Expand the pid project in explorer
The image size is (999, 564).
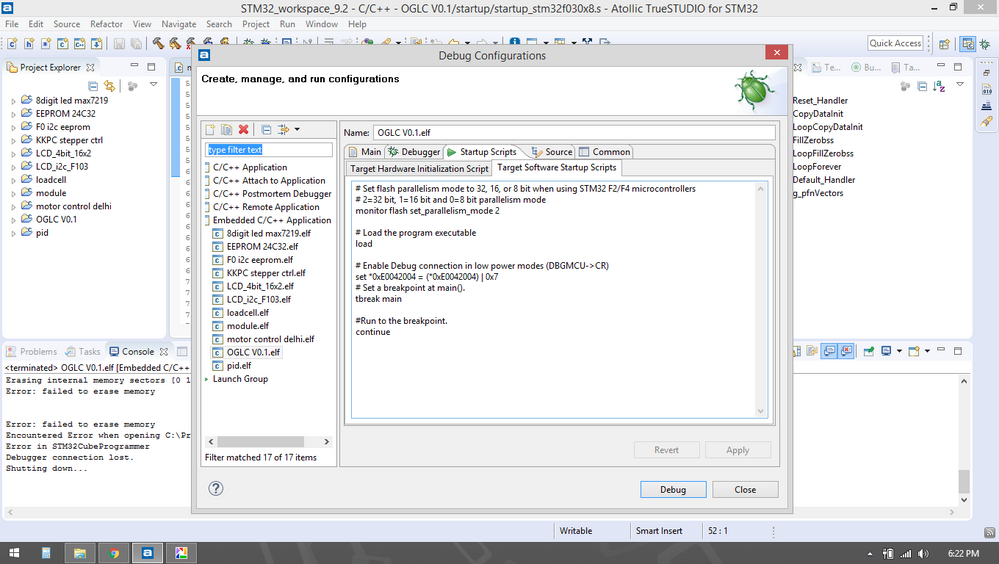13,233
